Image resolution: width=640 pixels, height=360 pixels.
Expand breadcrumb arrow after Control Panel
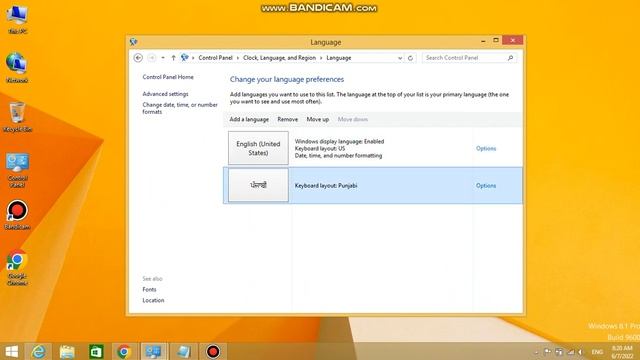(x=238, y=58)
